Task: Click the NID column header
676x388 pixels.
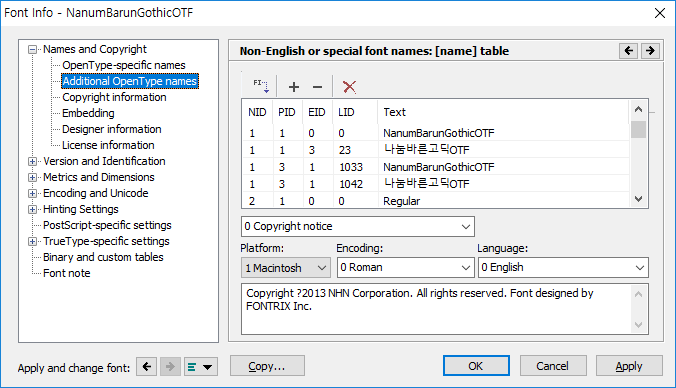Action: click(x=257, y=112)
